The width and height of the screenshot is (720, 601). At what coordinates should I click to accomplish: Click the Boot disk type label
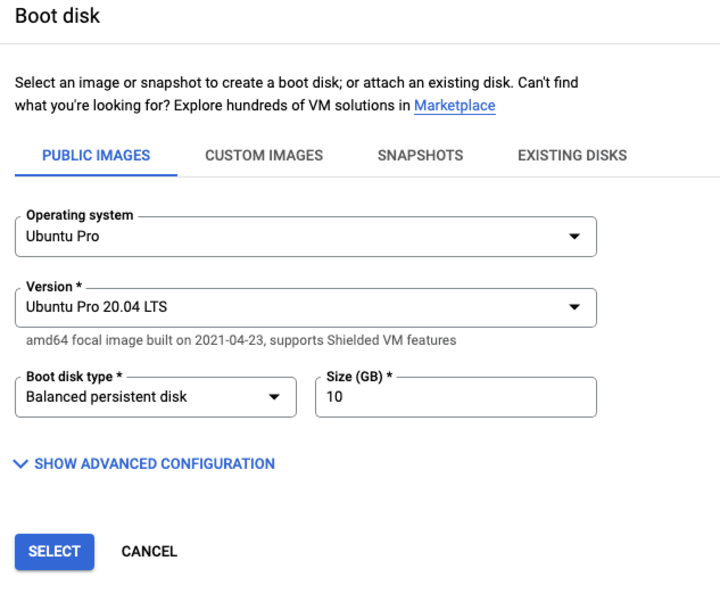pos(74,377)
